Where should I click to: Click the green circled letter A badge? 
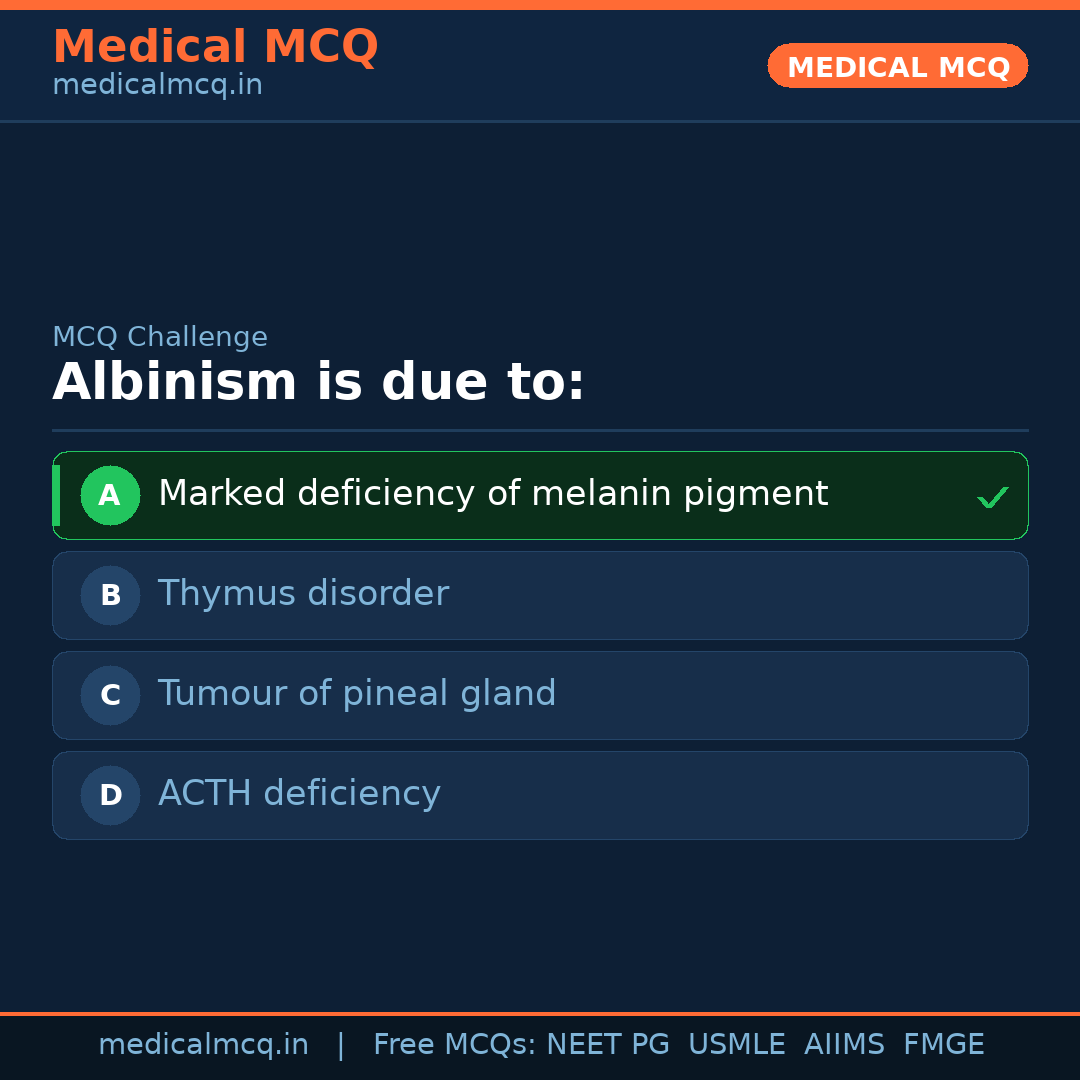[x=110, y=495]
